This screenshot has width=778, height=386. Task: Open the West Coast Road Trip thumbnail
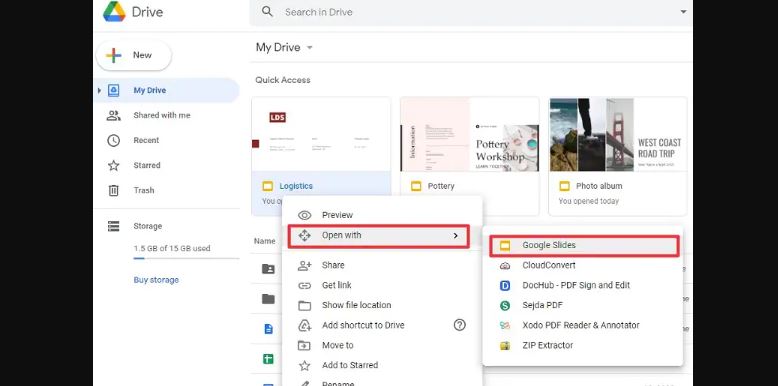[618, 134]
